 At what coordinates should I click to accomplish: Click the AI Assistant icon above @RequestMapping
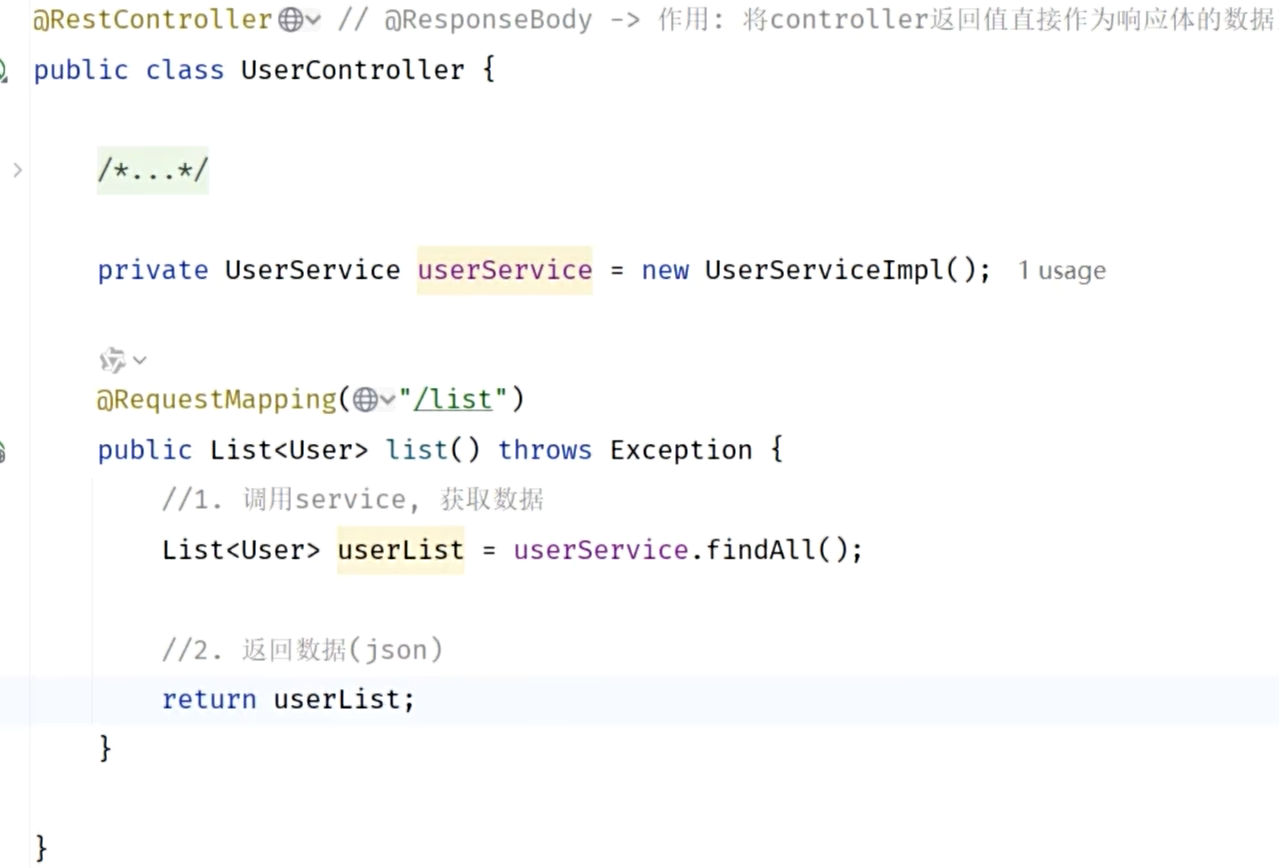[x=113, y=359]
